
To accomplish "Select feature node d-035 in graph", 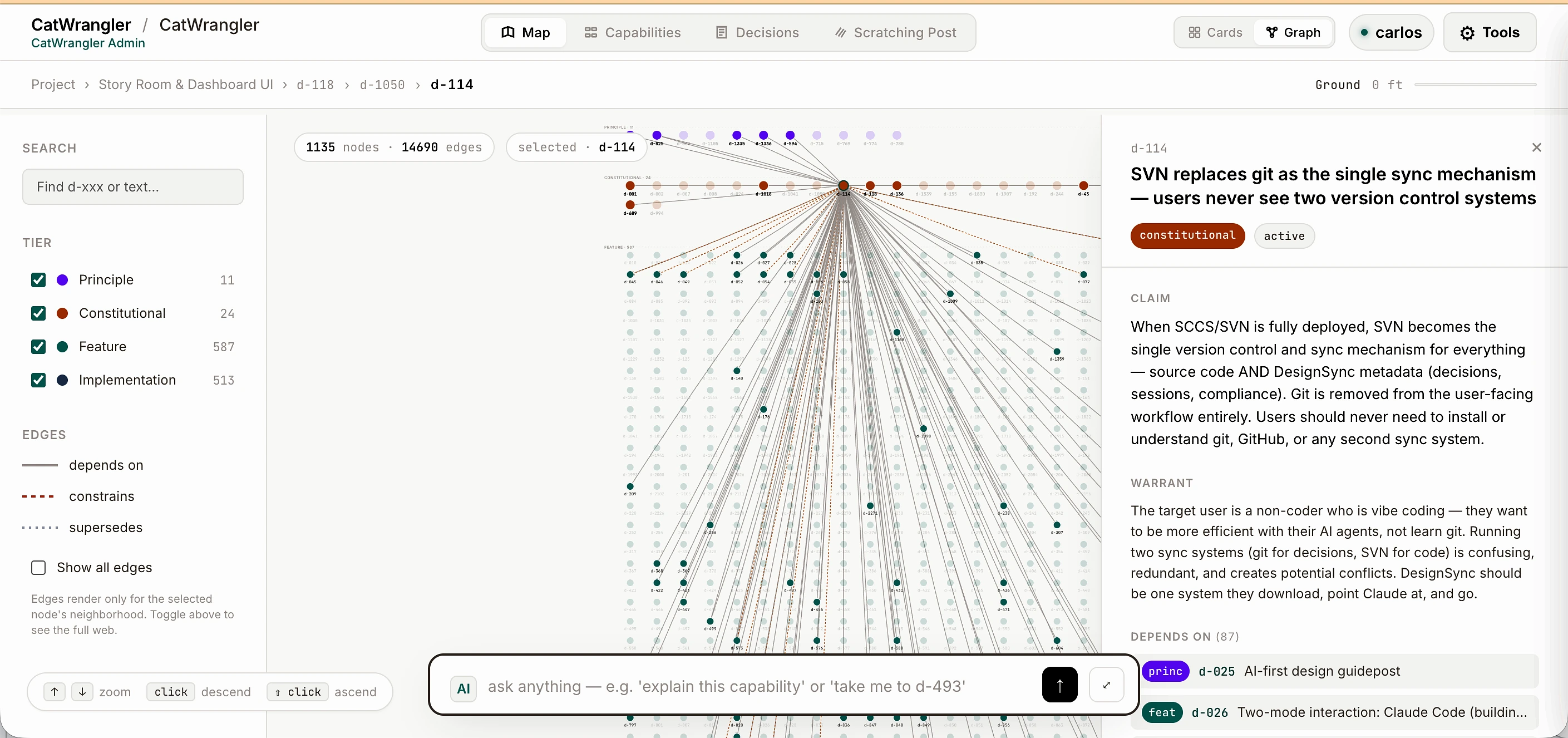I will pyautogui.click(x=977, y=256).
